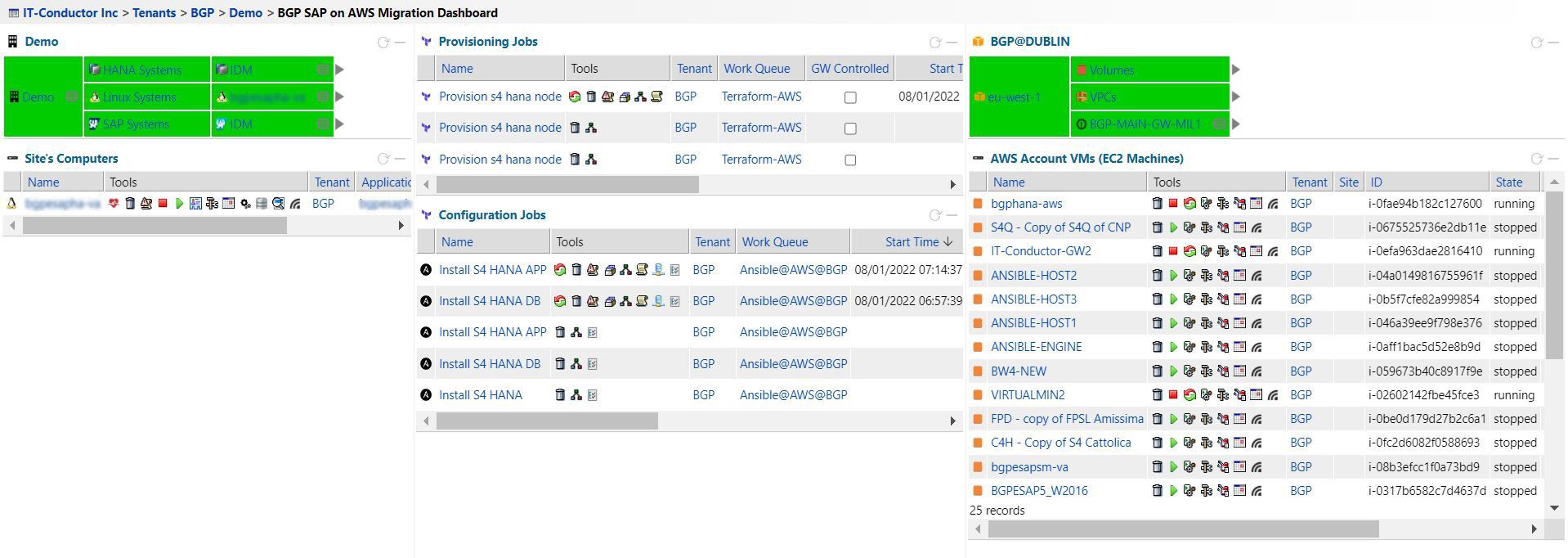Open the Ansible@AWS@BGP queue for Install S4 HANA
The width and height of the screenshot is (1568, 558).
point(793,395)
